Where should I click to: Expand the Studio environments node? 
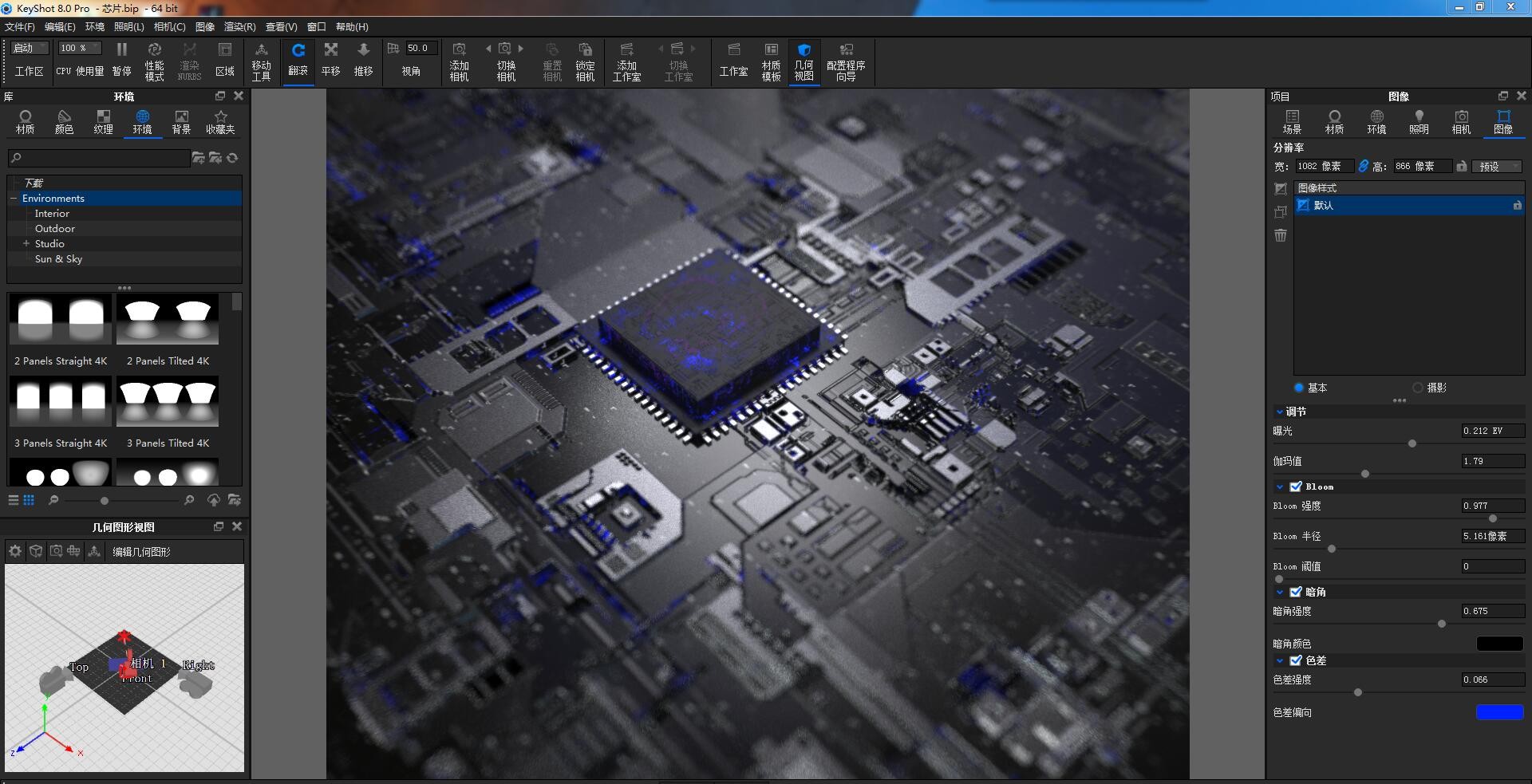tap(25, 243)
